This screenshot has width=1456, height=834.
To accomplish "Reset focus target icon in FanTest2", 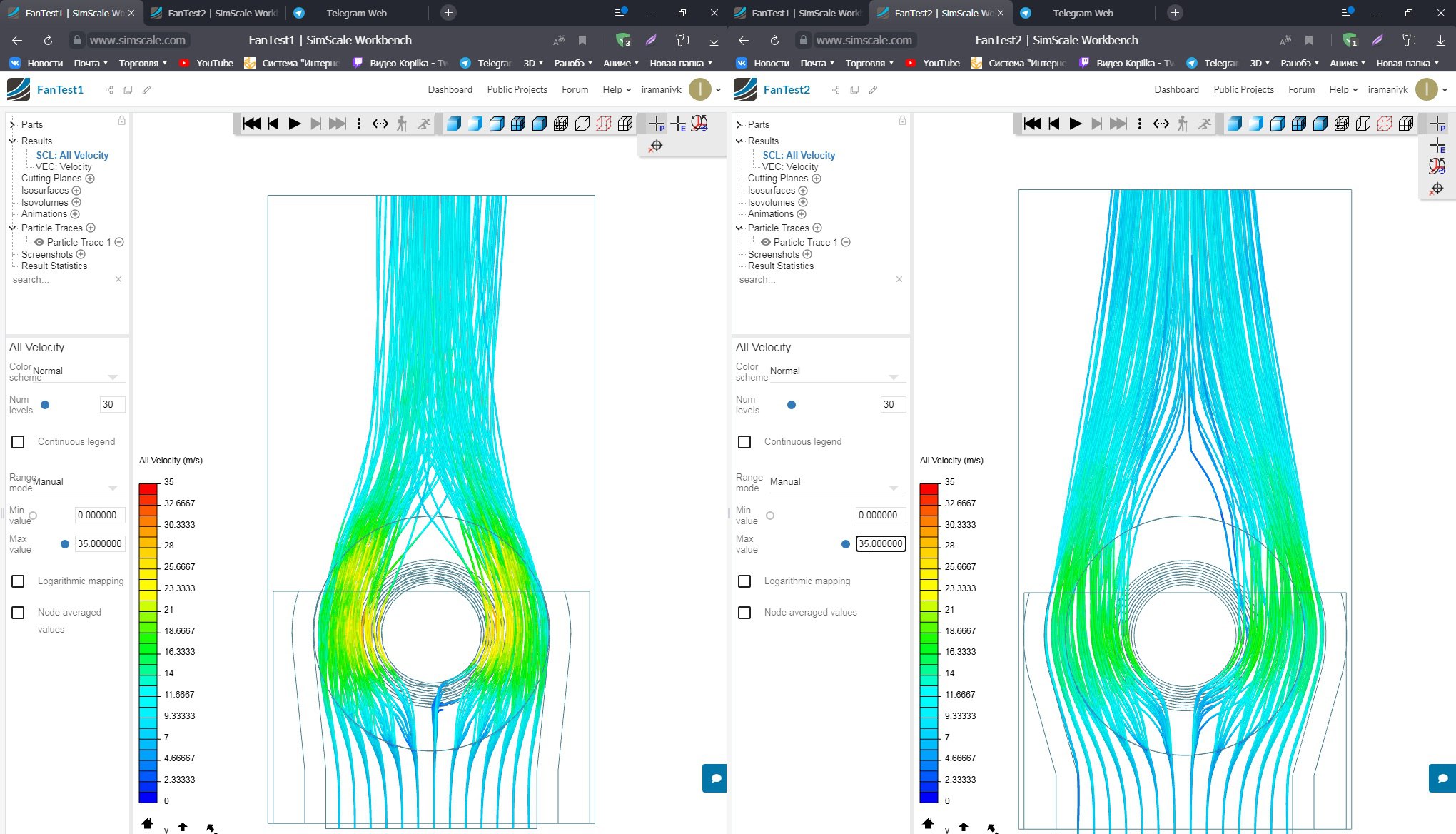I will click(1437, 189).
